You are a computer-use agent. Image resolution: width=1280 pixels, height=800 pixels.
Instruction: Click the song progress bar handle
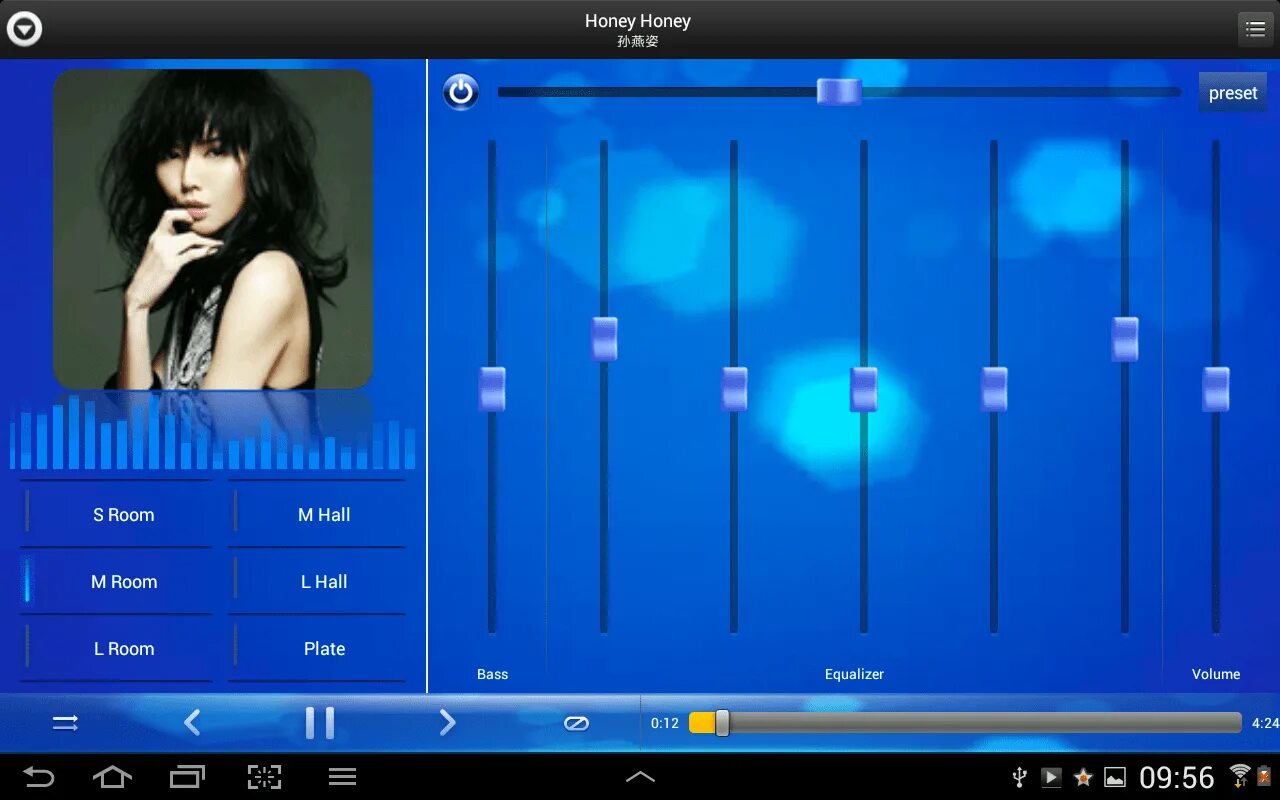pyautogui.click(x=722, y=723)
